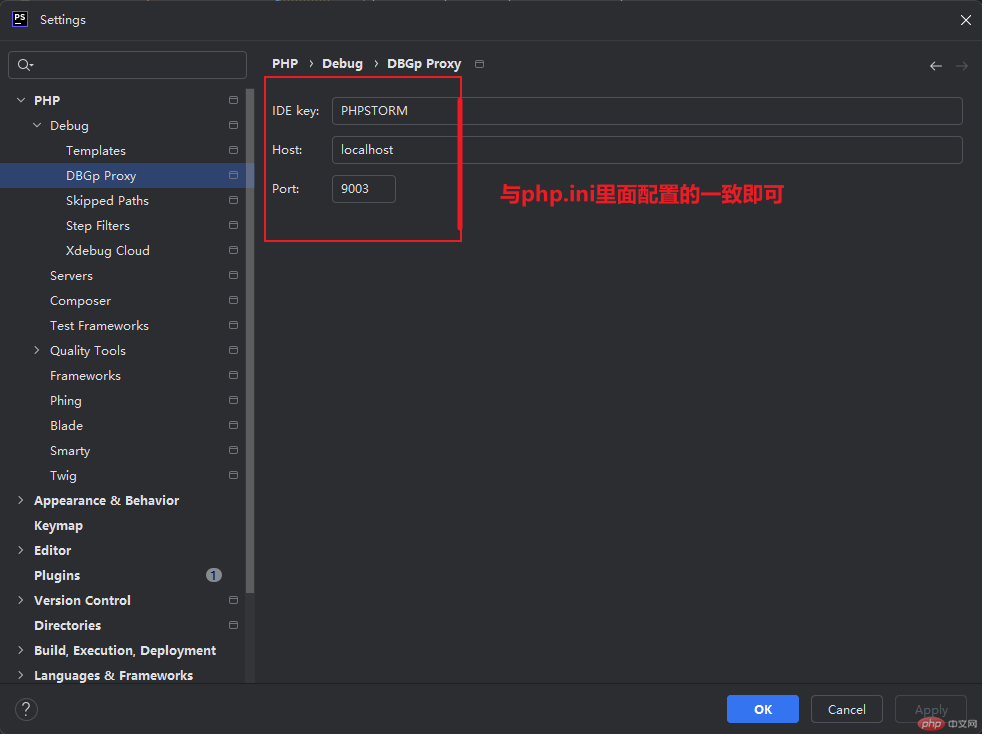
Task: Open Skipped Paths settings
Action: (107, 200)
